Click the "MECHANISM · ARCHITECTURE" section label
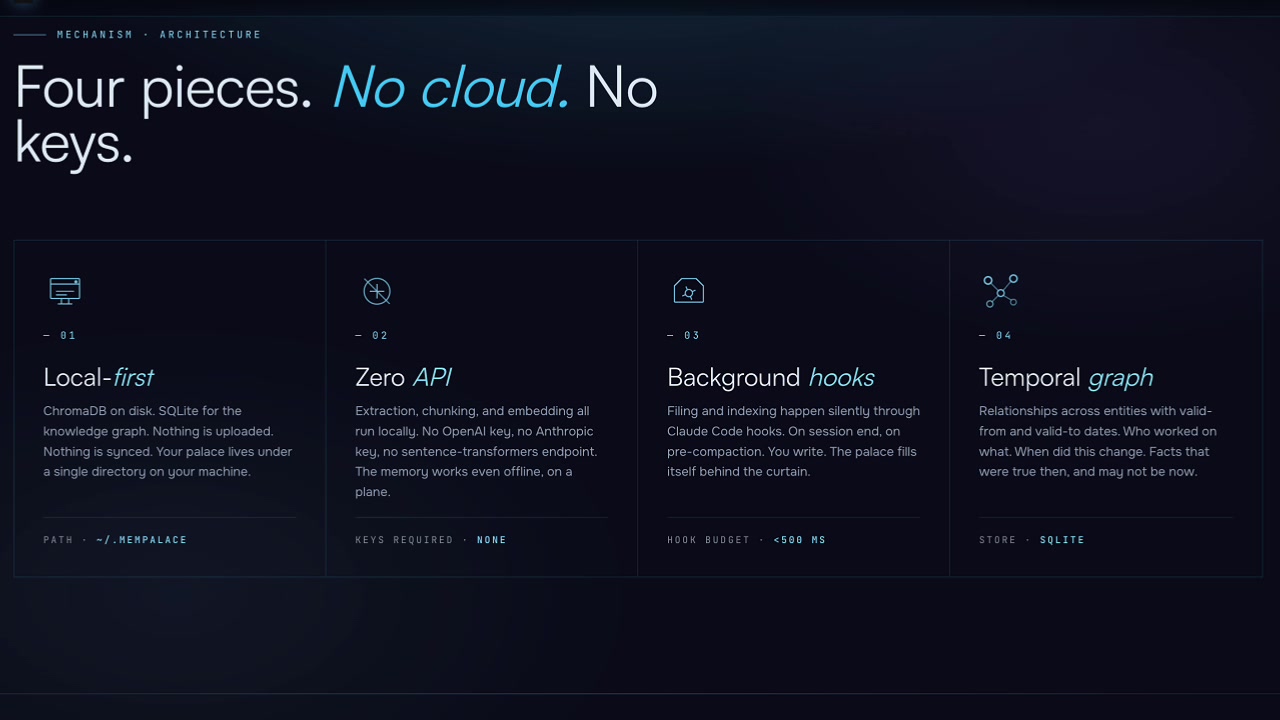This screenshot has width=1280, height=720. [x=159, y=34]
